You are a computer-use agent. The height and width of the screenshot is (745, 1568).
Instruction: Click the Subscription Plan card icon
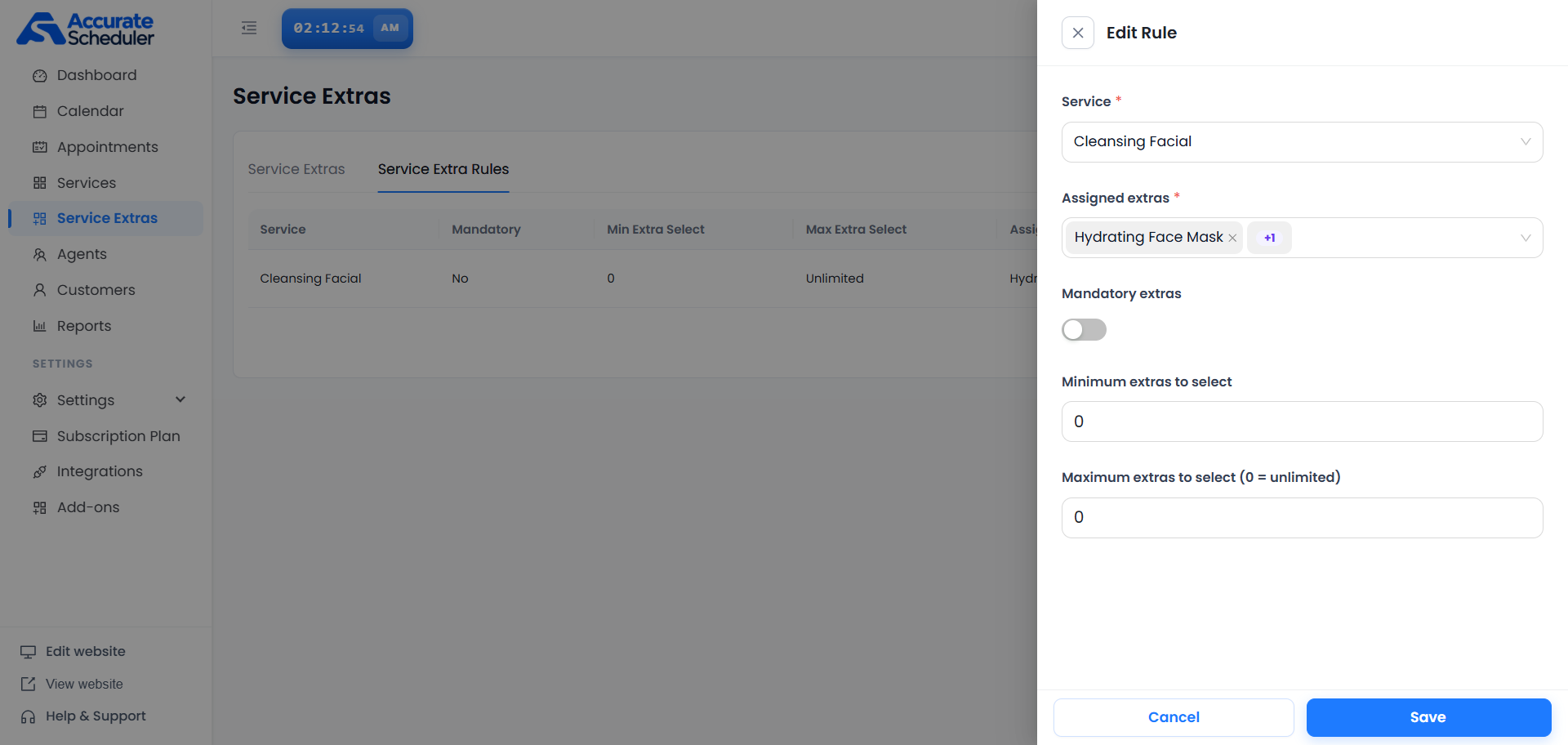[39, 436]
